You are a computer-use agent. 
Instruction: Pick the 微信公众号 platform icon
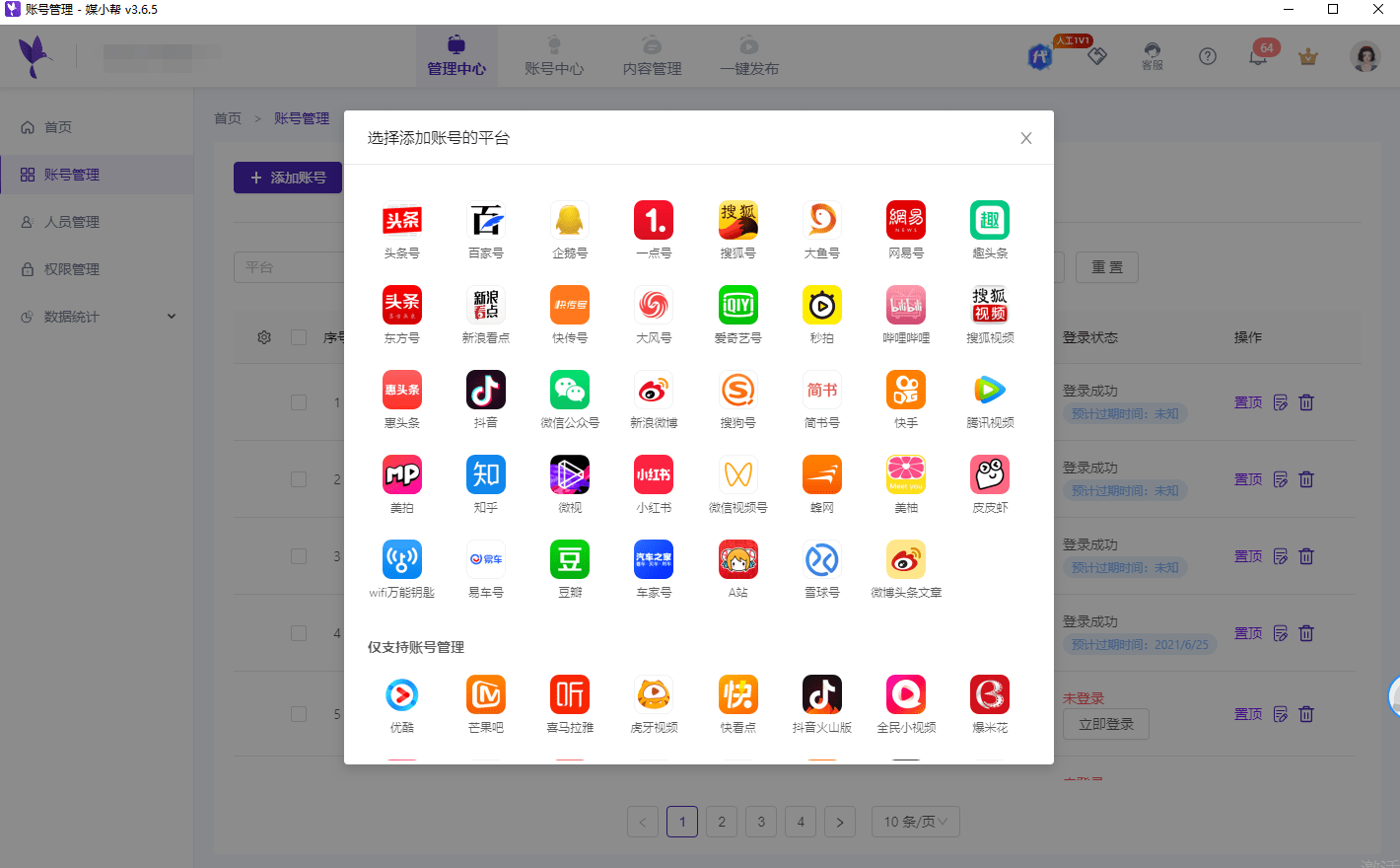pyautogui.click(x=570, y=390)
